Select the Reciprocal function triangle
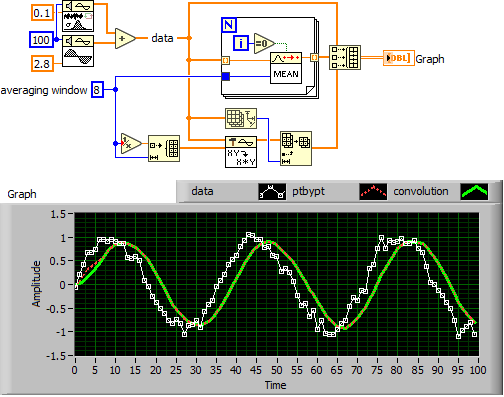 click(131, 144)
